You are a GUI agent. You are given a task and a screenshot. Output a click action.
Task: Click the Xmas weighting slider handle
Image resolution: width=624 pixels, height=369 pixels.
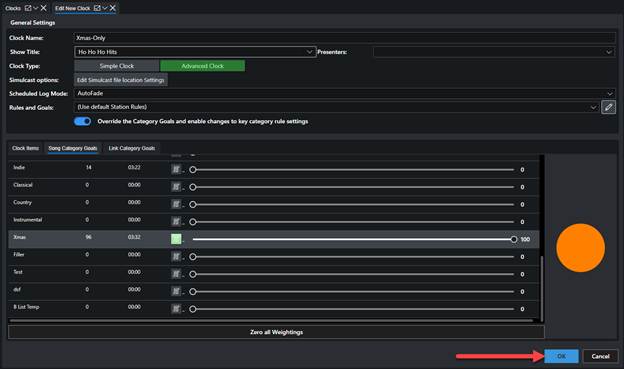coord(514,239)
